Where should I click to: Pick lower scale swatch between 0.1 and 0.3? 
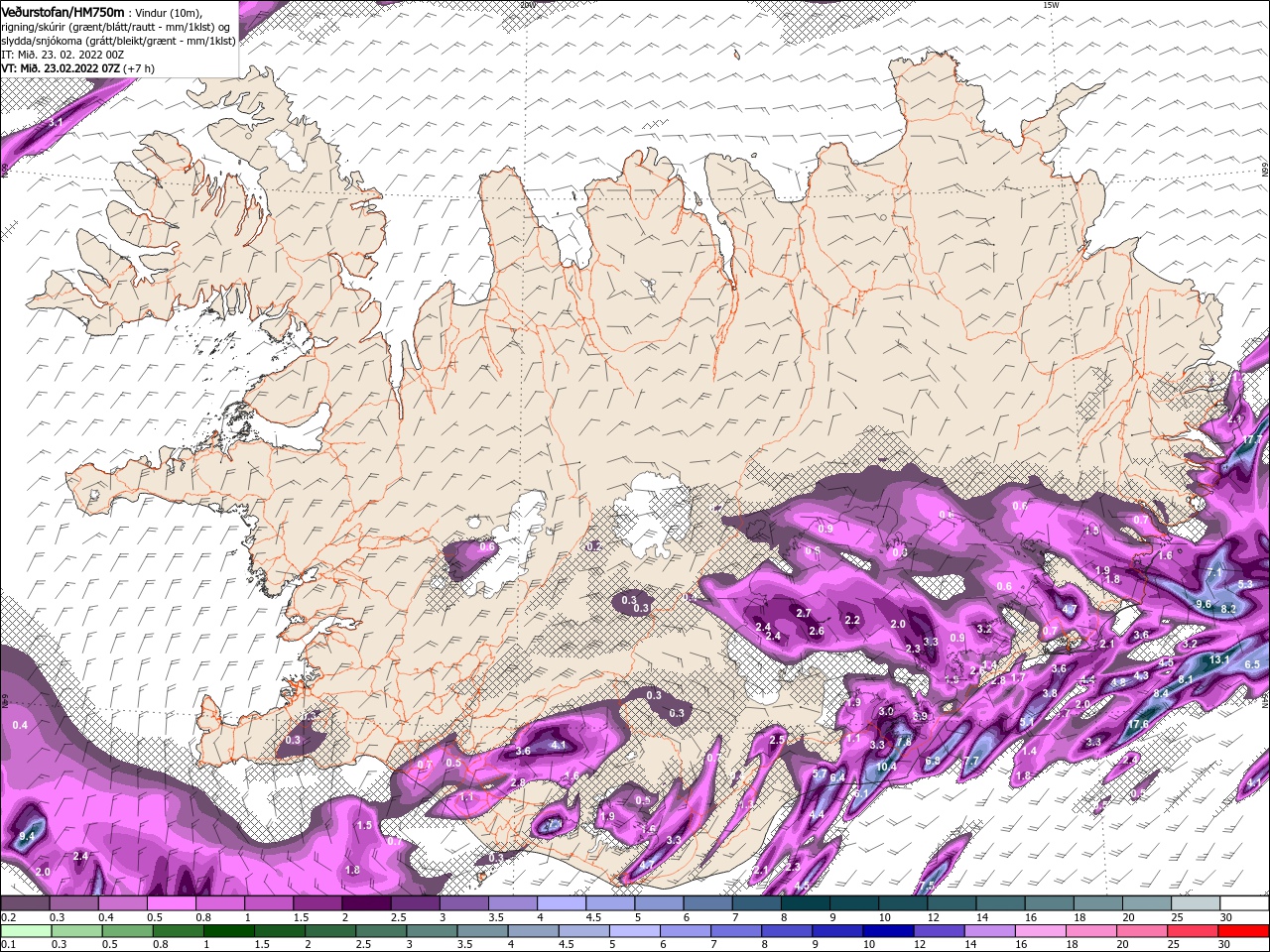(x=25, y=931)
